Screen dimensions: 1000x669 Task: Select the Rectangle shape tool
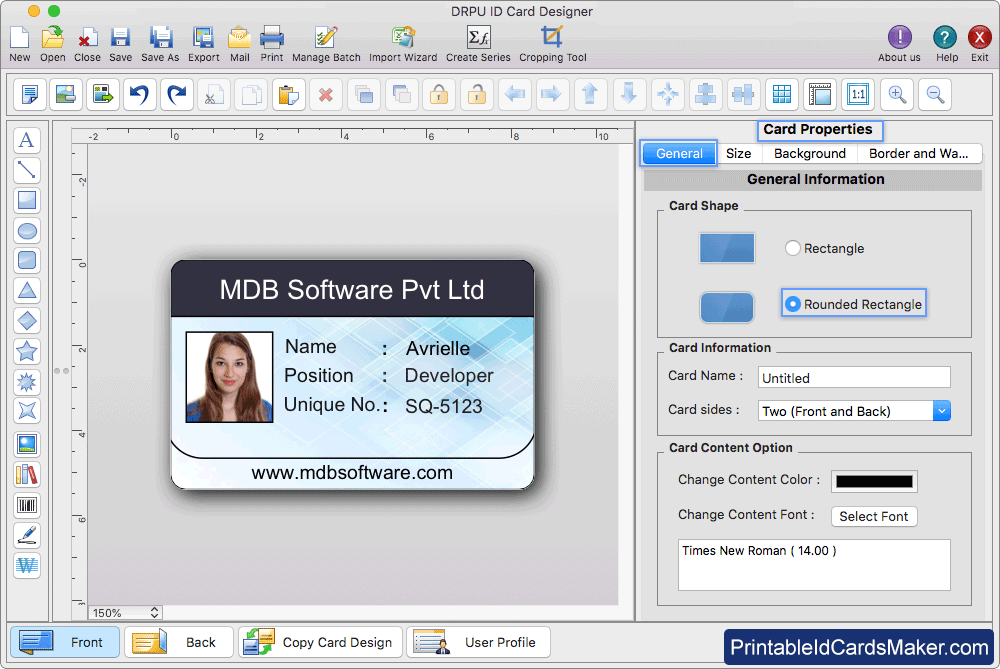[x=27, y=200]
